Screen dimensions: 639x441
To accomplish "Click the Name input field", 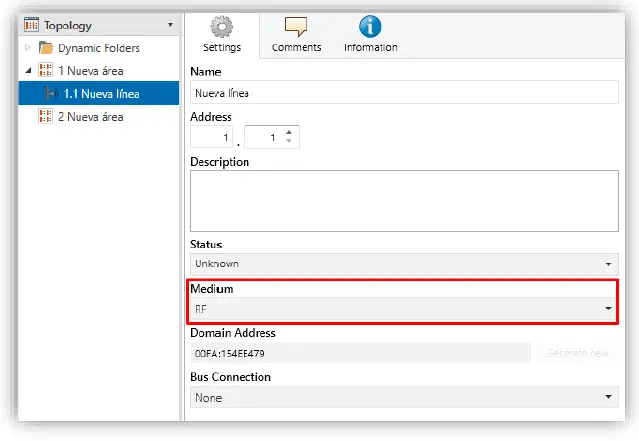I will [x=404, y=93].
